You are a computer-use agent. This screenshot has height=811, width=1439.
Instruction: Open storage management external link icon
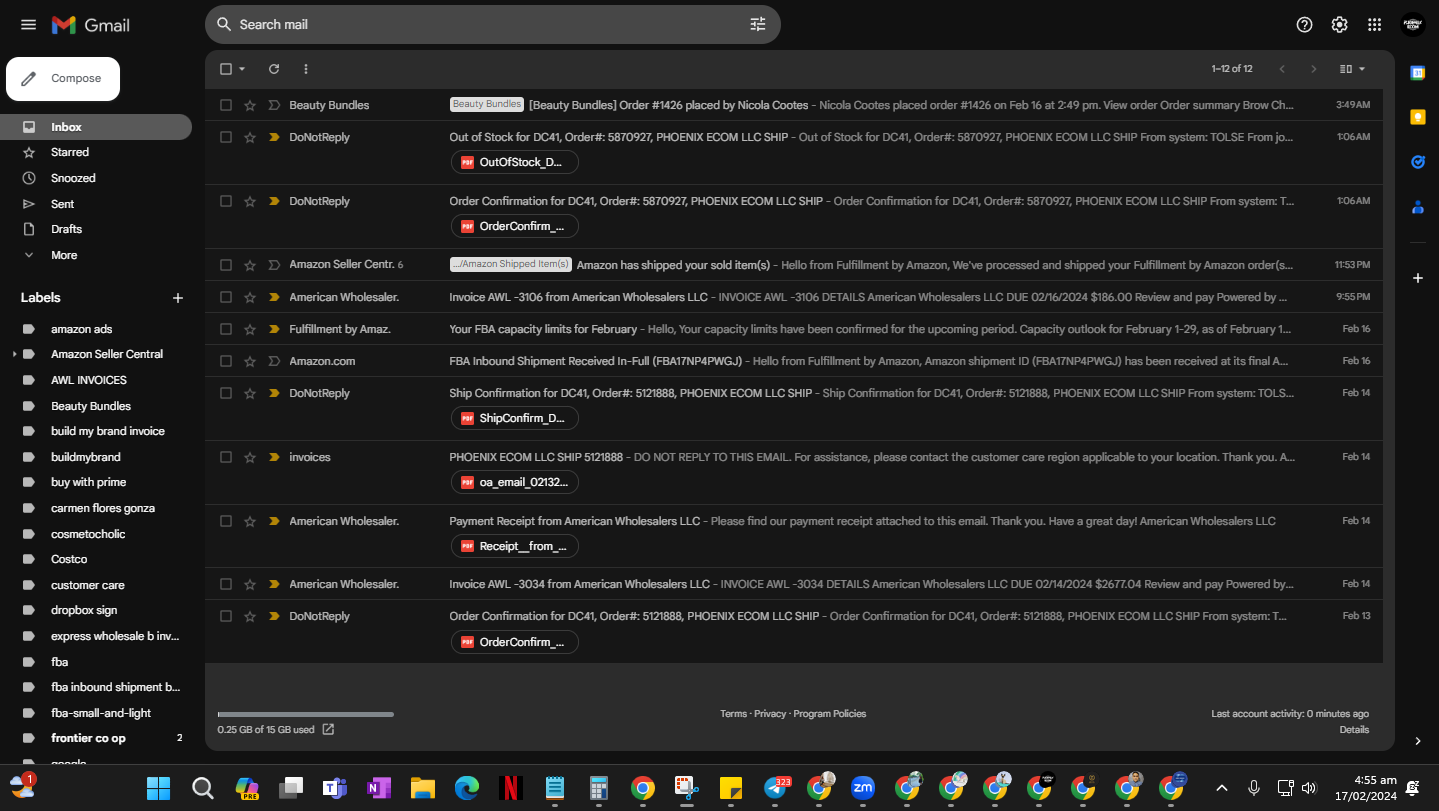point(328,730)
